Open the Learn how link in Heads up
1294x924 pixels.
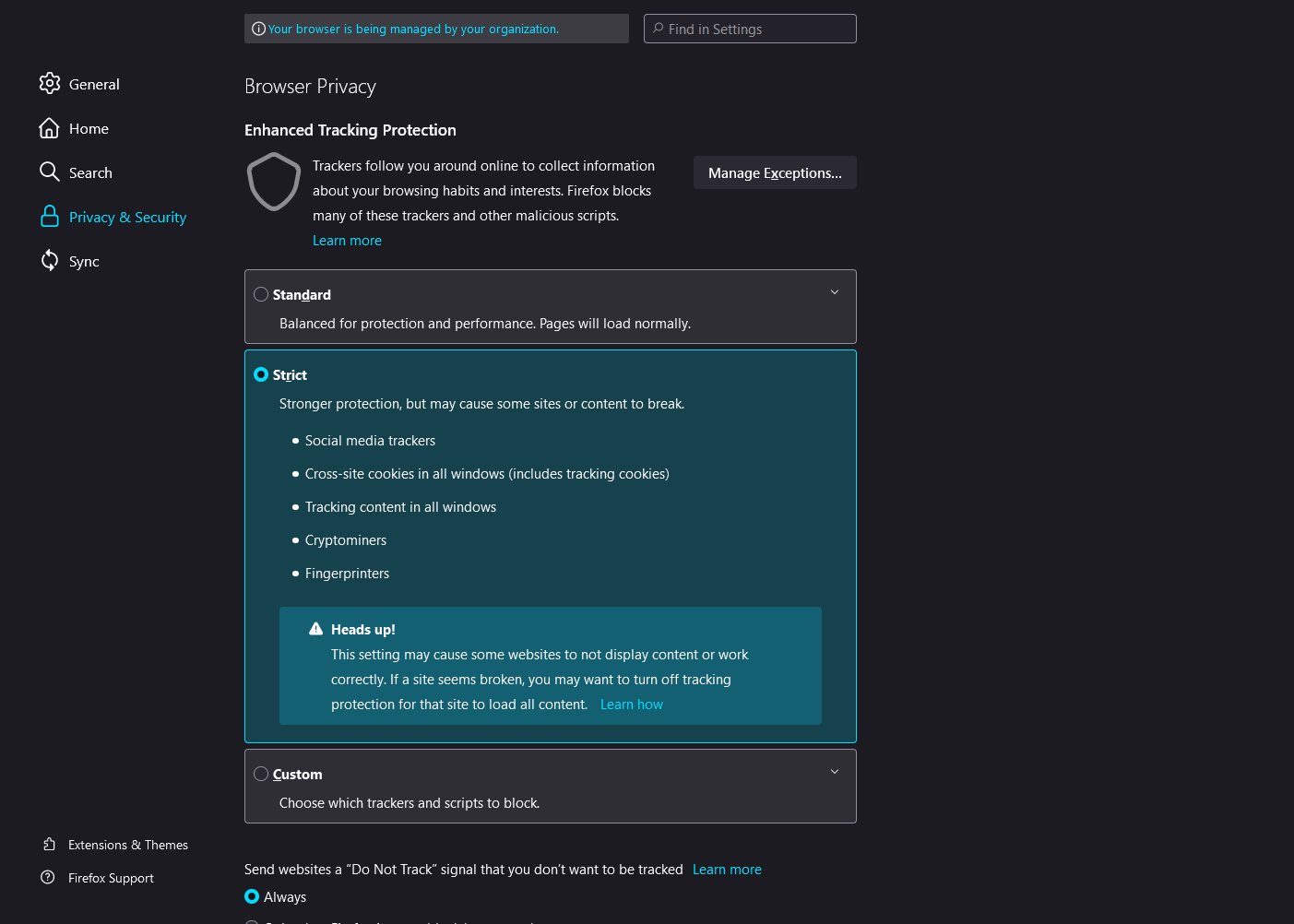(632, 705)
